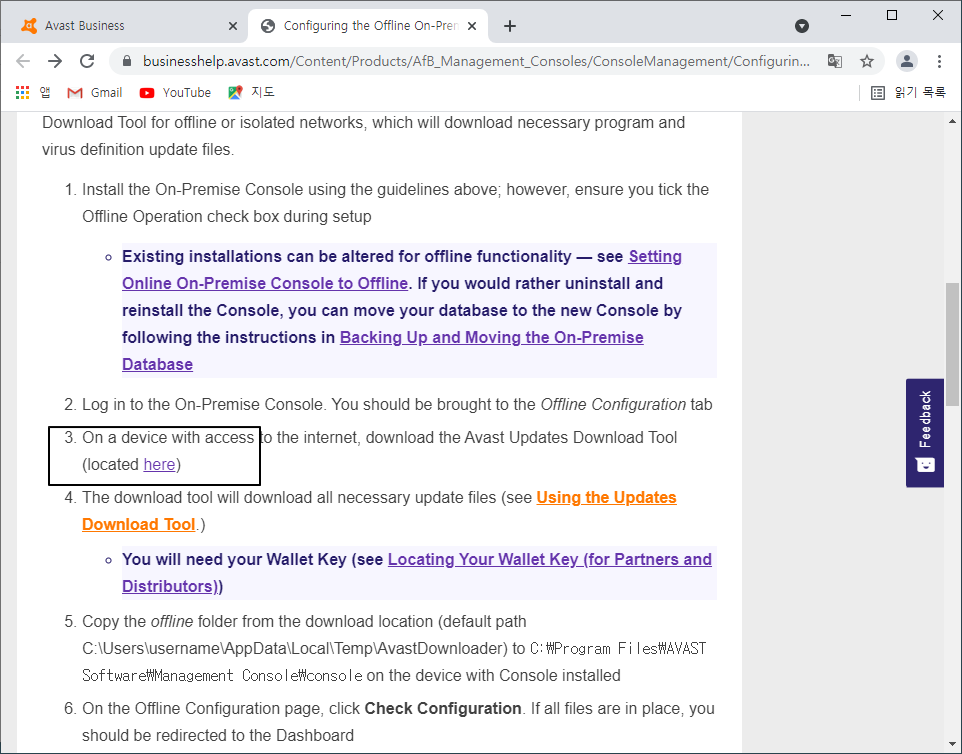This screenshot has height=754, width=962.
Task: Open YouTube bookmark
Action: (175, 92)
